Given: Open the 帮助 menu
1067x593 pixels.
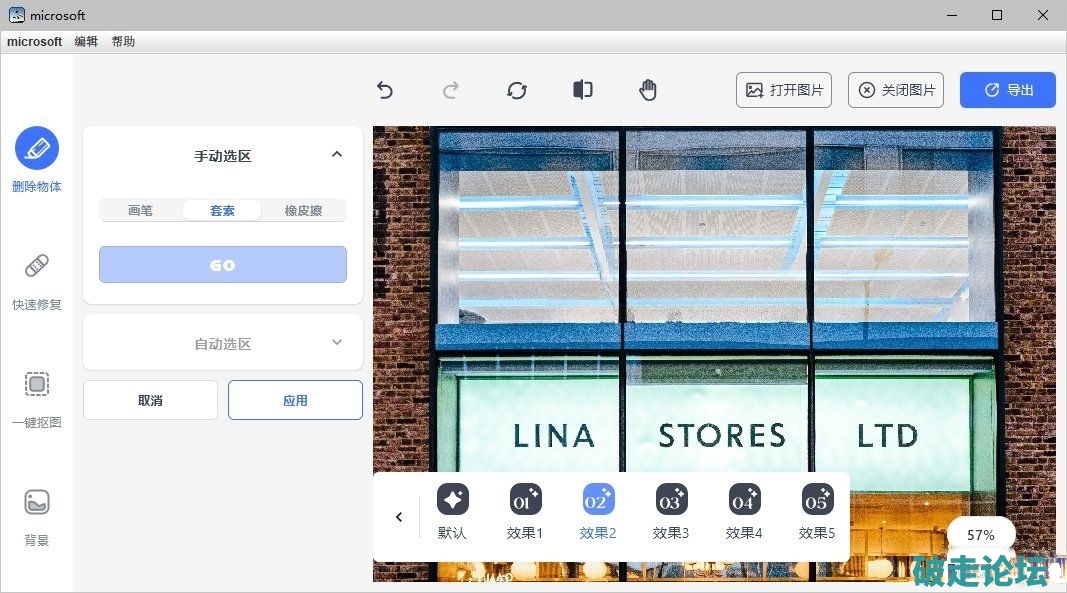Looking at the screenshot, I should (x=123, y=42).
